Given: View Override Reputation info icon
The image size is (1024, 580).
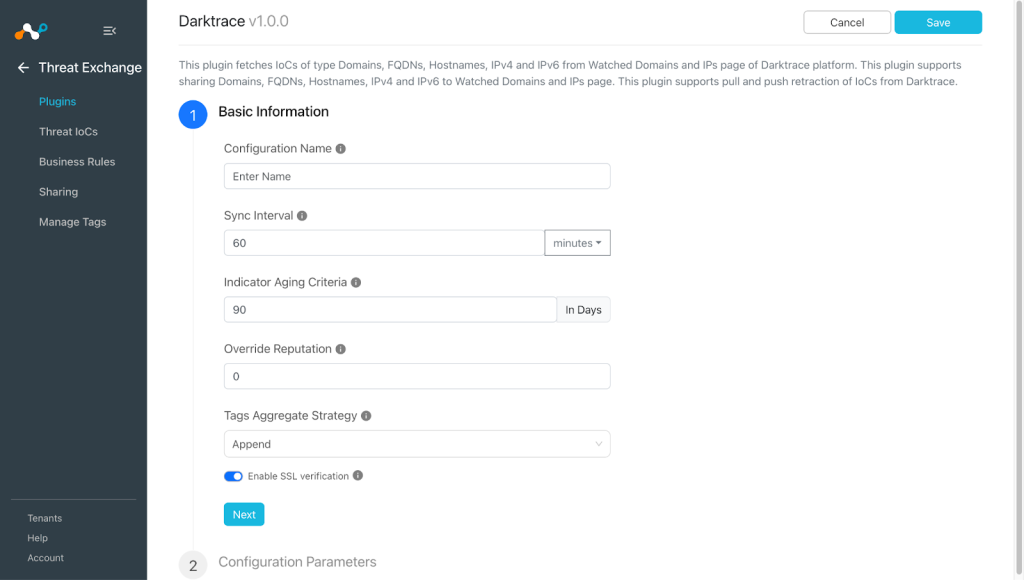Looking at the screenshot, I should pyautogui.click(x=341, y=349).
